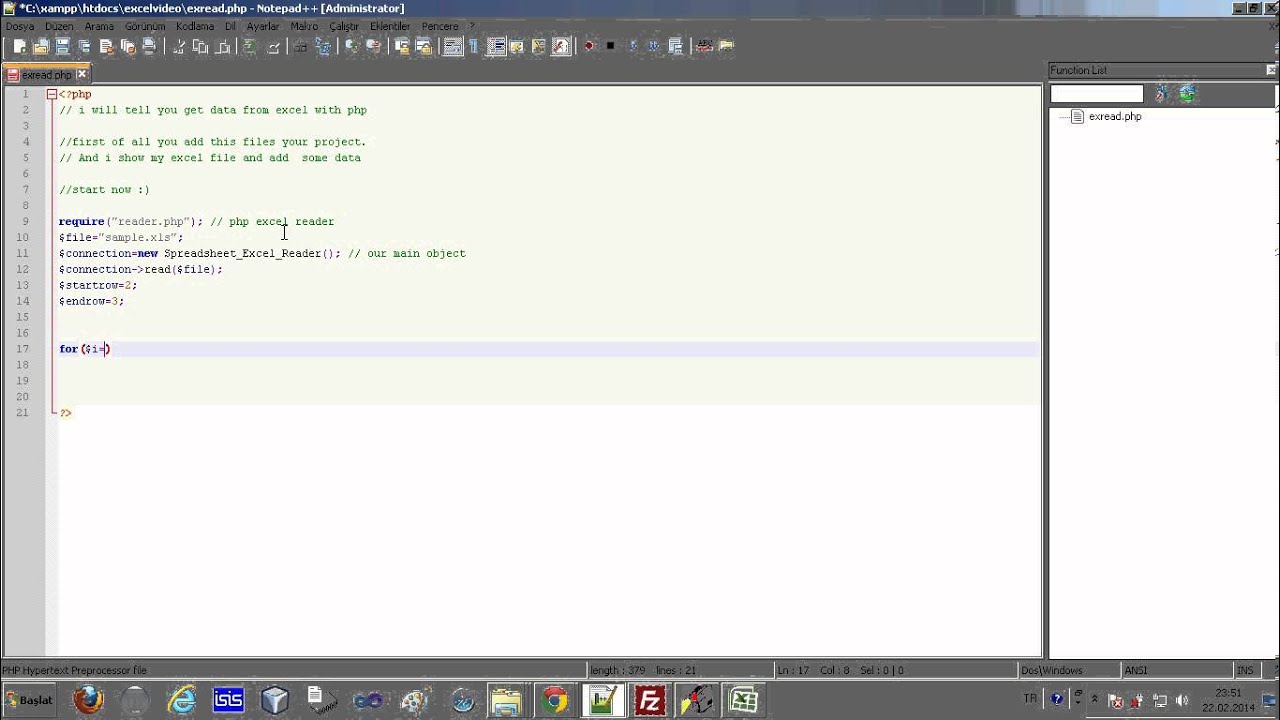Open Google Chrome from the taskbar
Image resolution: width=1280 pixels, height=720 pixels.
tap(554, 700)
